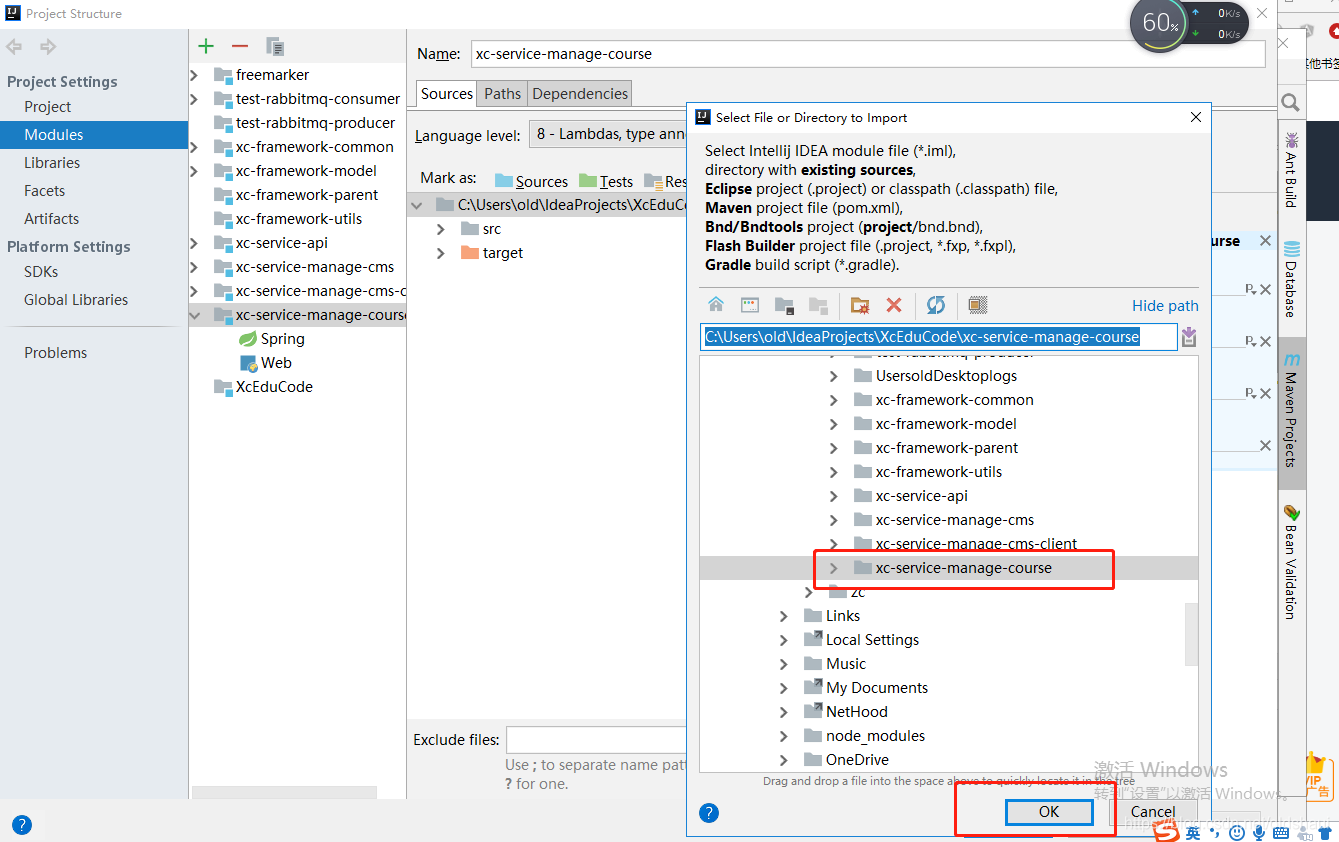The height and width of the screenshot is (842, 1339).
Task: Open the Language level dropdown
Action: click(608, 134)
